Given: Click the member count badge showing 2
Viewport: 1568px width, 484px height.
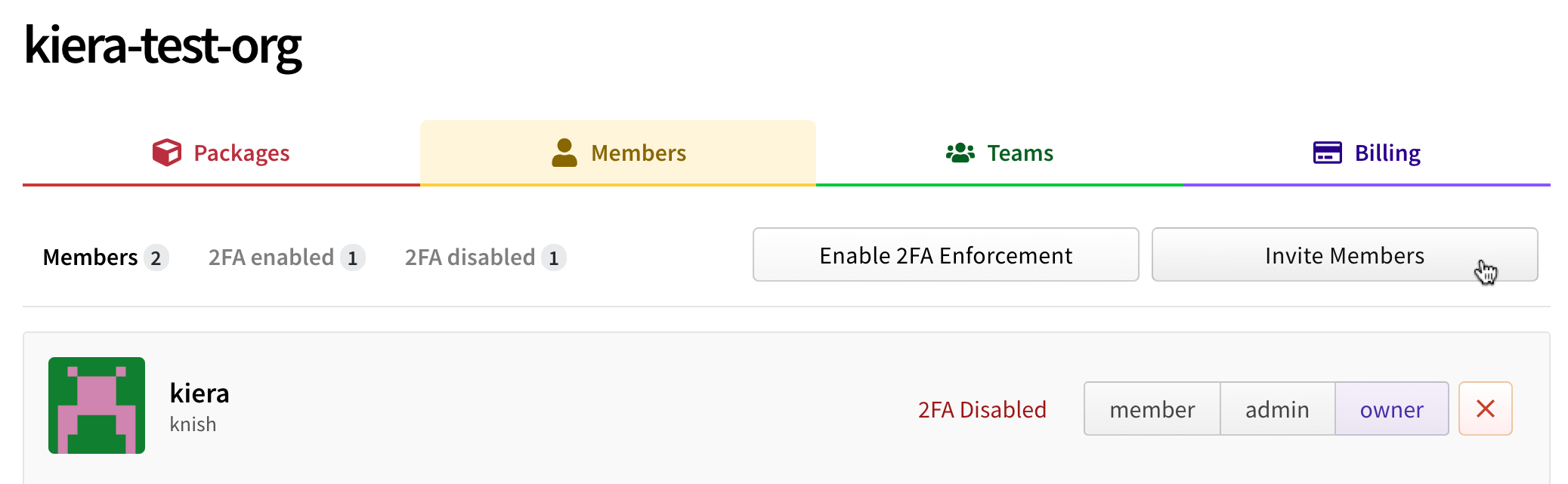Looking at the screenshot, I should click(x=156, y=257).
